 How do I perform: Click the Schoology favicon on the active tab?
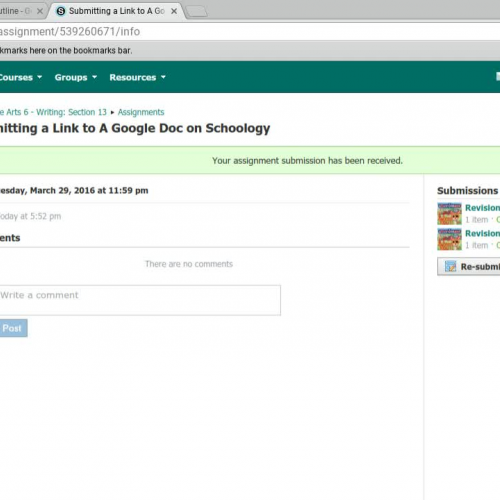pos(61,11)
